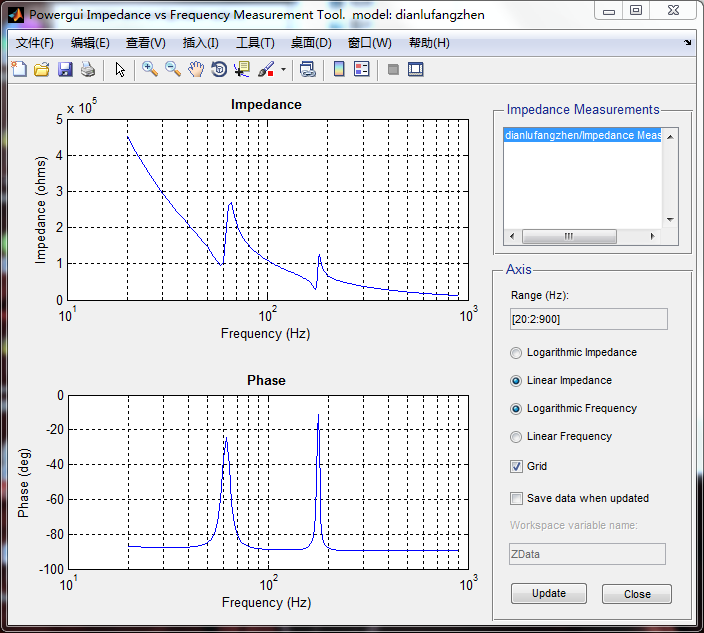This screenshot has height=633, width=704.
Task: Toggle the Grid checkbox
Action: point(516,466)
